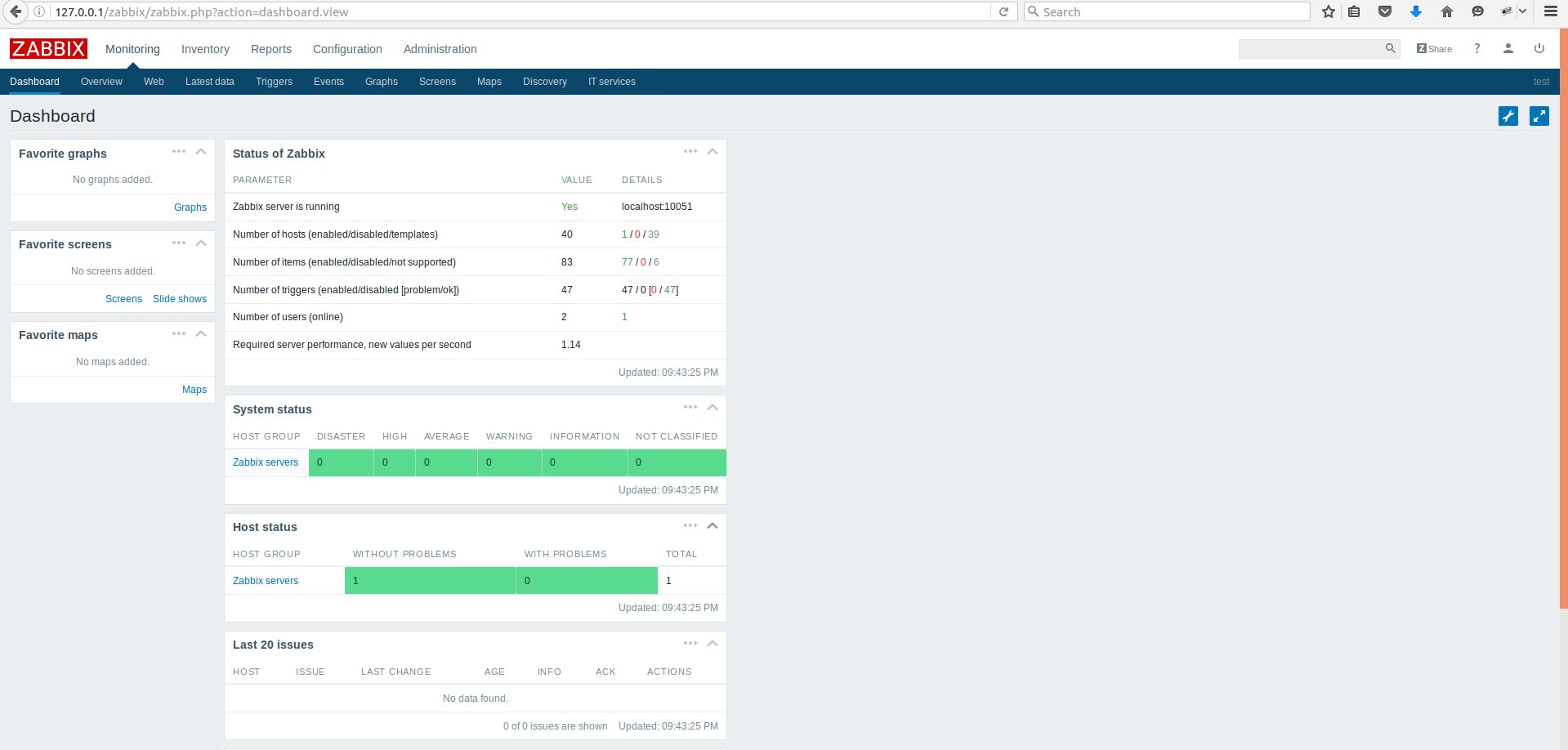Open Status of Zabbix widget menu dots
This screenshot has width=1568, height=750.
click(690, 151)
